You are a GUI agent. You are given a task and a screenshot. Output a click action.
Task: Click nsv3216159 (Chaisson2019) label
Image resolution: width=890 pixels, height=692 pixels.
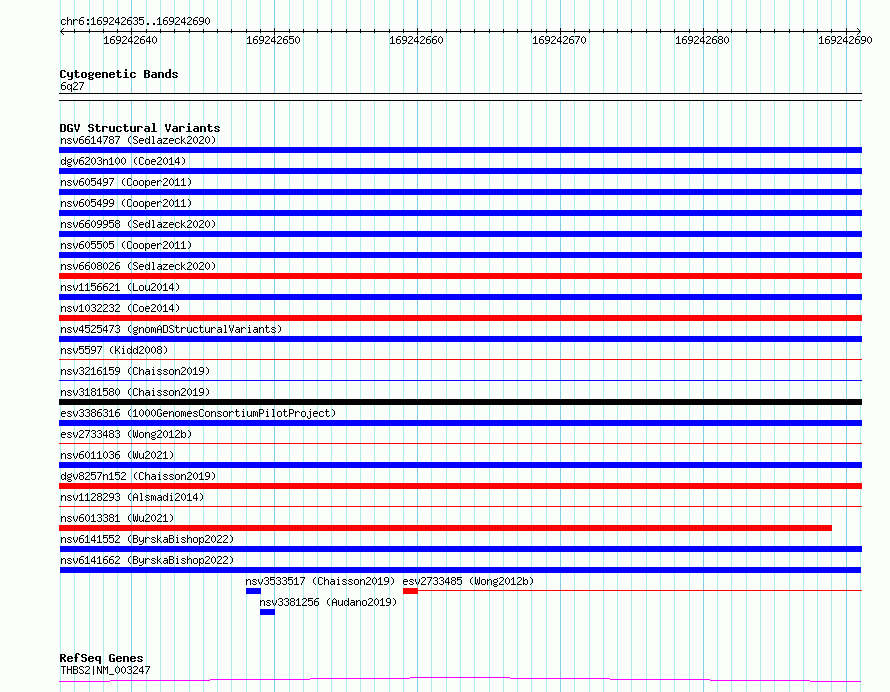click(135, 371)
